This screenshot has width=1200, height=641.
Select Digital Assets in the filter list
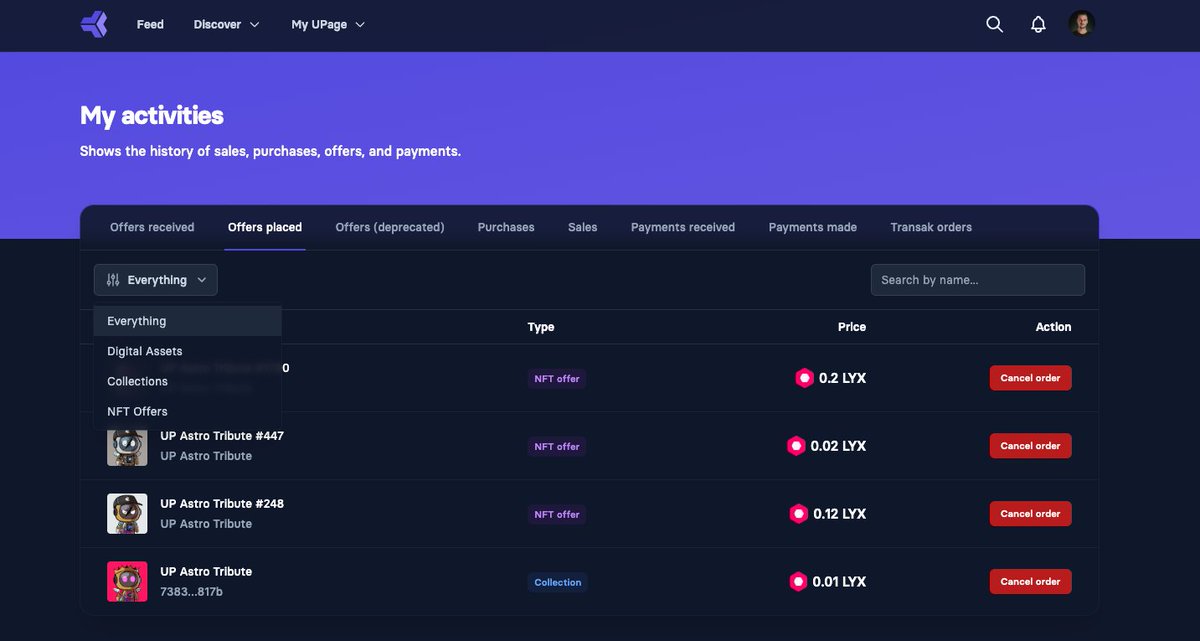(x=188, y=351)
